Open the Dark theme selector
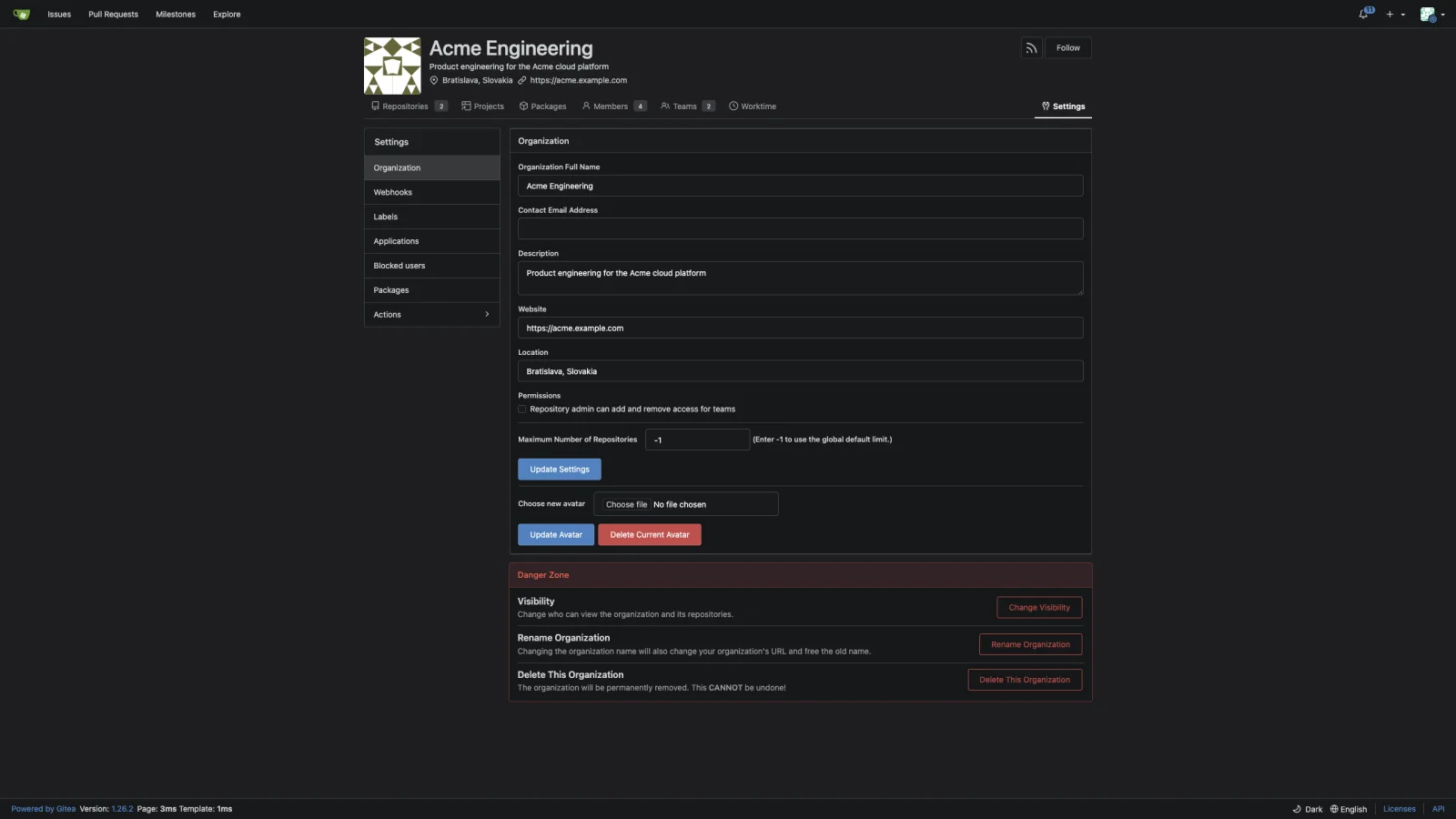1456x819 pixels. pos(1308,809)
